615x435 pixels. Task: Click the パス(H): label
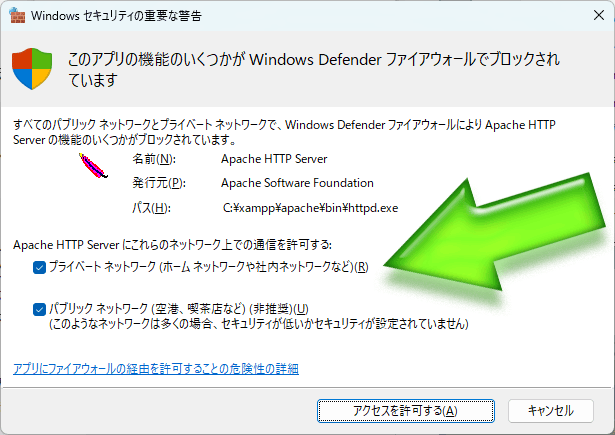pos(151,208)
